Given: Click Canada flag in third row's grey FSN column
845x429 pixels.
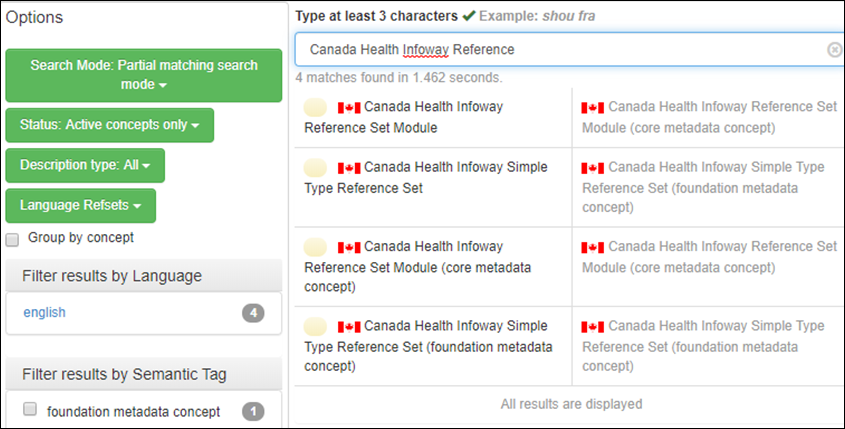Looking at the screenshot, I should click(593, 247).
